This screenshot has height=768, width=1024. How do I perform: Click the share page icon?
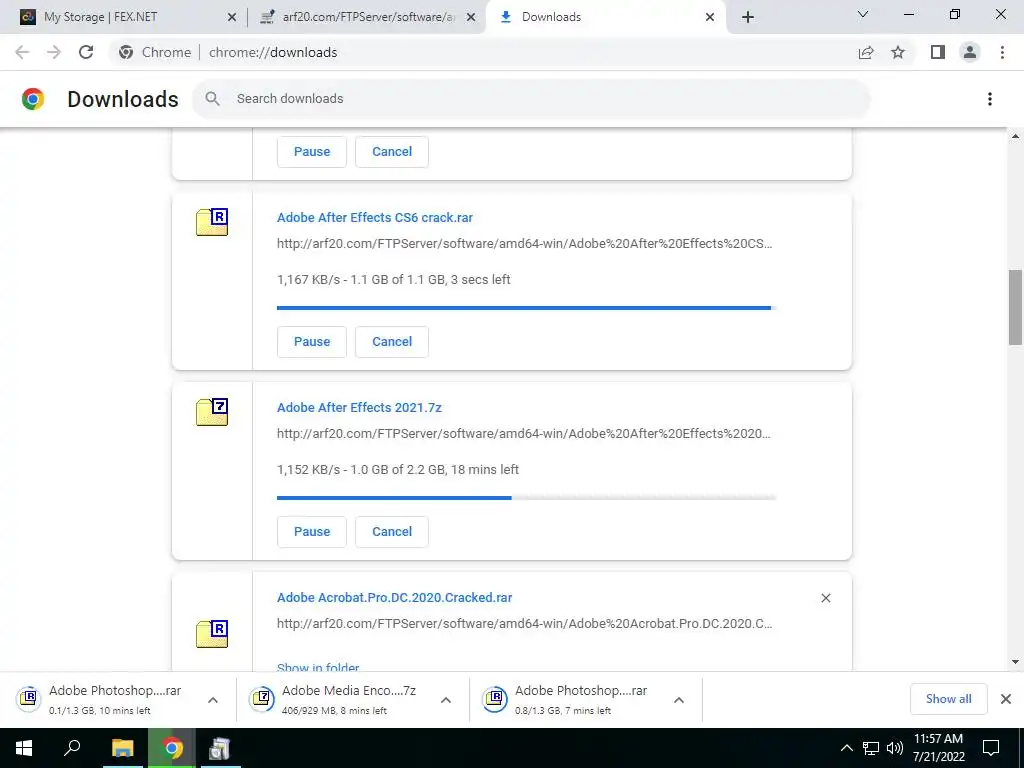click(x=866, y=52)
